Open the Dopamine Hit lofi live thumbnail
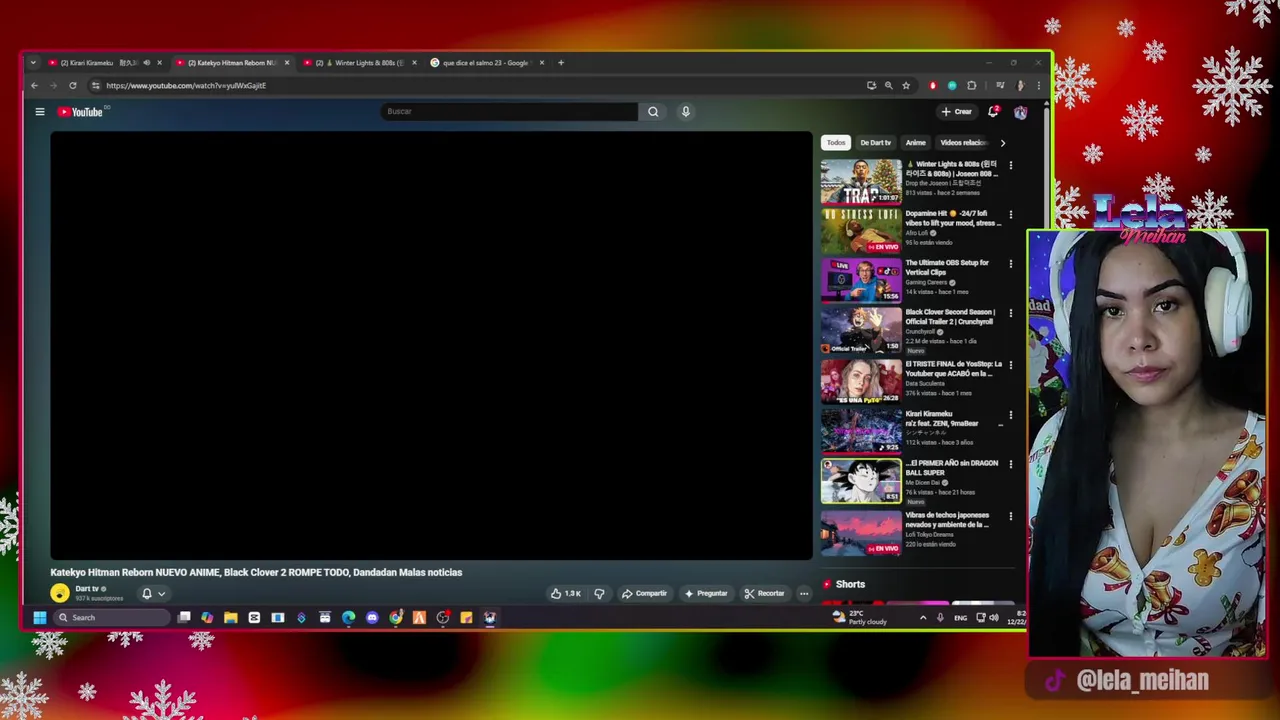The width and height of the screenshot is (1280, 720). pyautogui.click(x=861, y=231)
